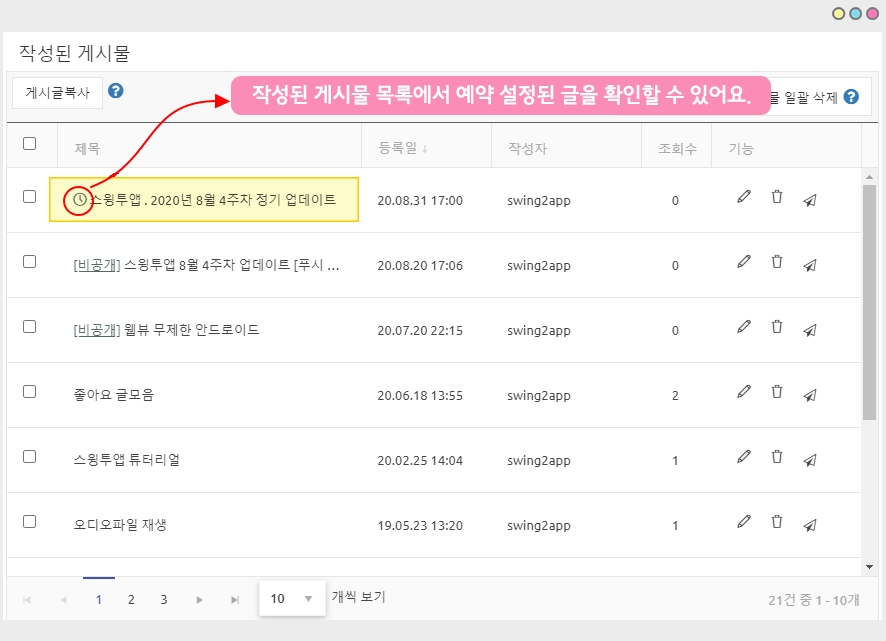886x641 pixels.
Task: Click the edit pencil for 스윙투앱 튜터리얼 post
Action: (743, 457)
